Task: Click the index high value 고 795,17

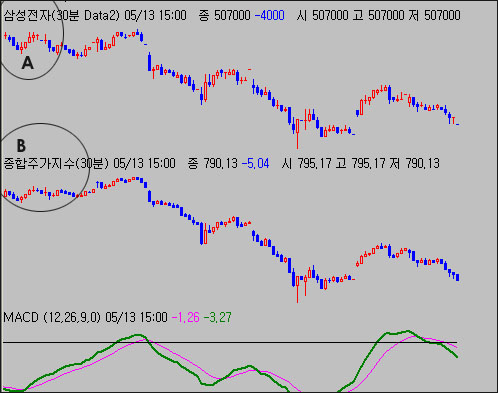Action: (x=360, y=164)
